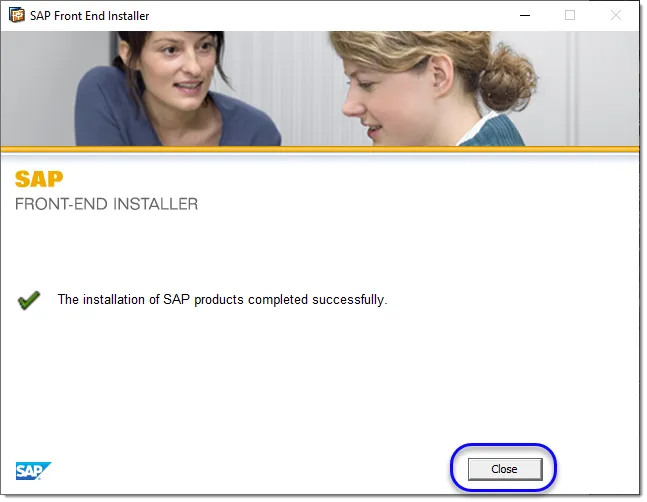The width and height of the screenshot is (647, 502).
Task: Click the FRONT-END INSTALLER heading text
Action: (x=106, y=204)
